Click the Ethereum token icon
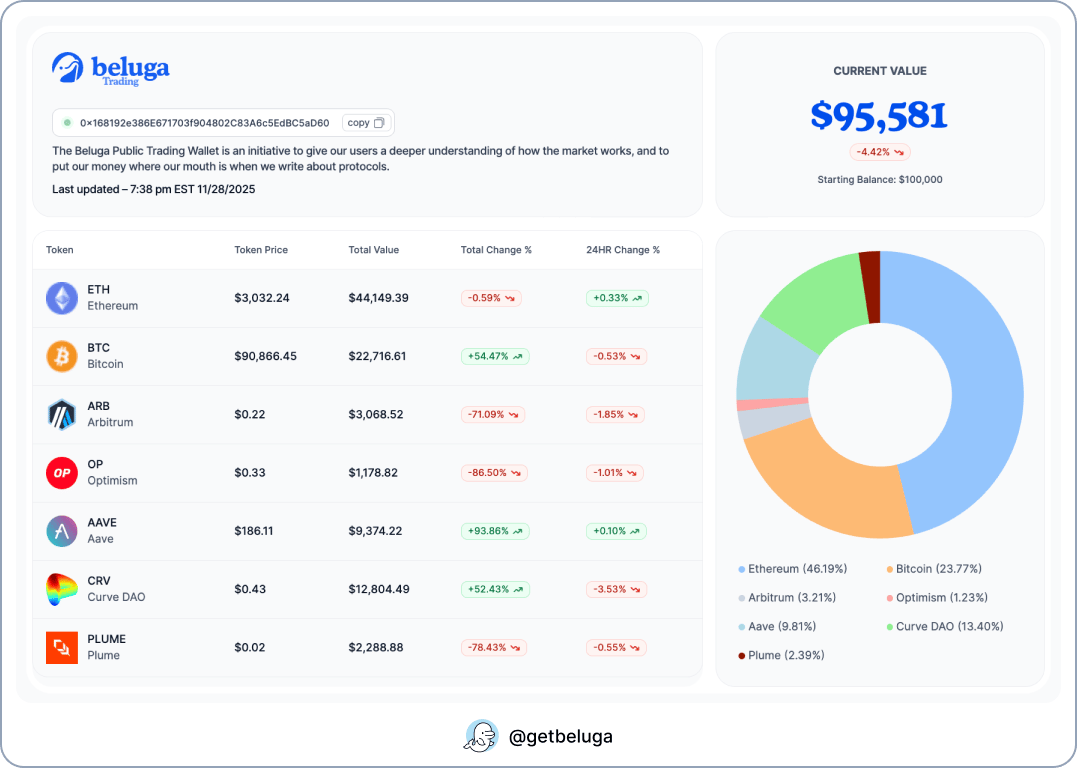This screenshot has width=1077, height=768. [x=62, y=298]
